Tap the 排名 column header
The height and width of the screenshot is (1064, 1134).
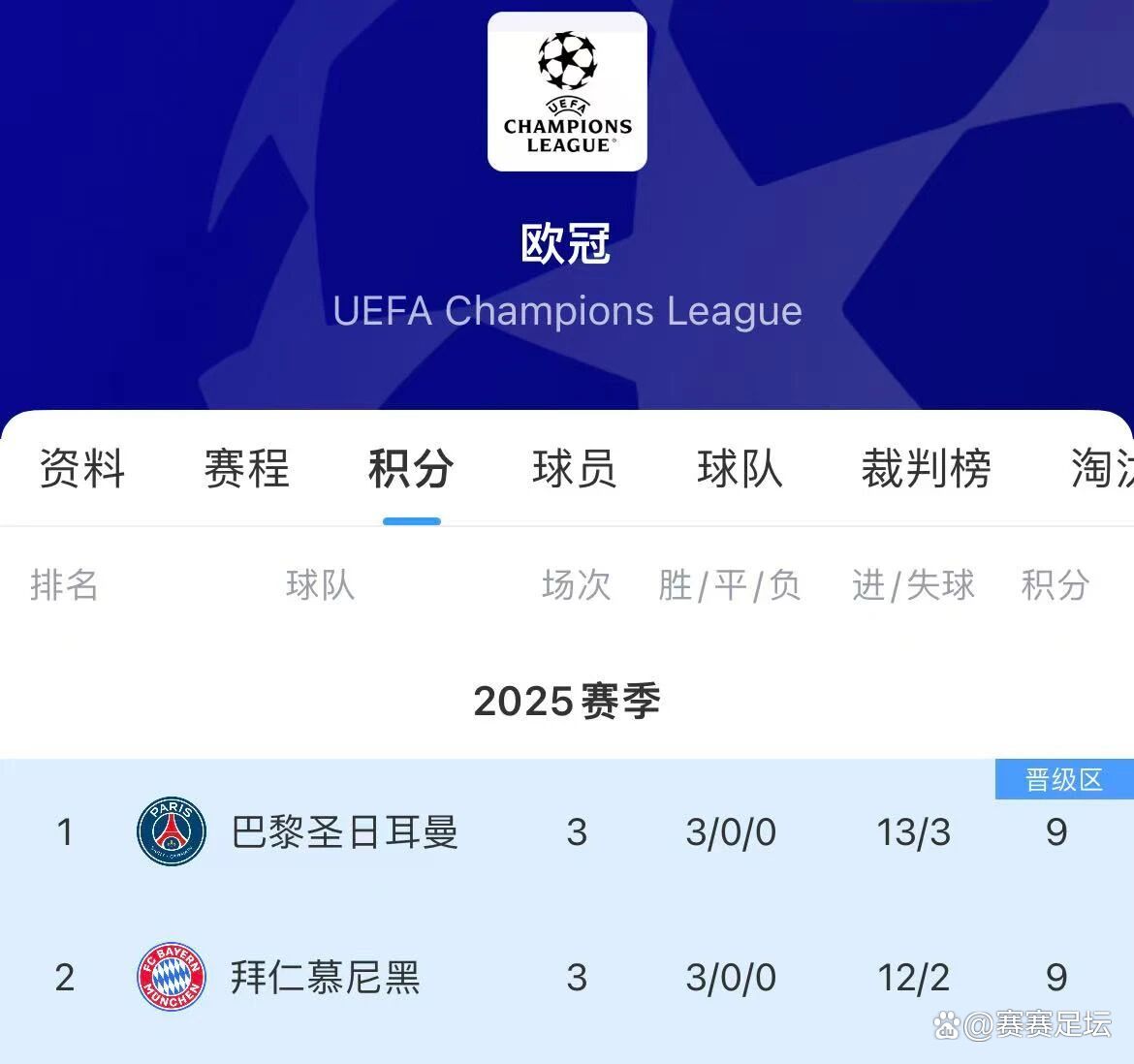(64, 585)
